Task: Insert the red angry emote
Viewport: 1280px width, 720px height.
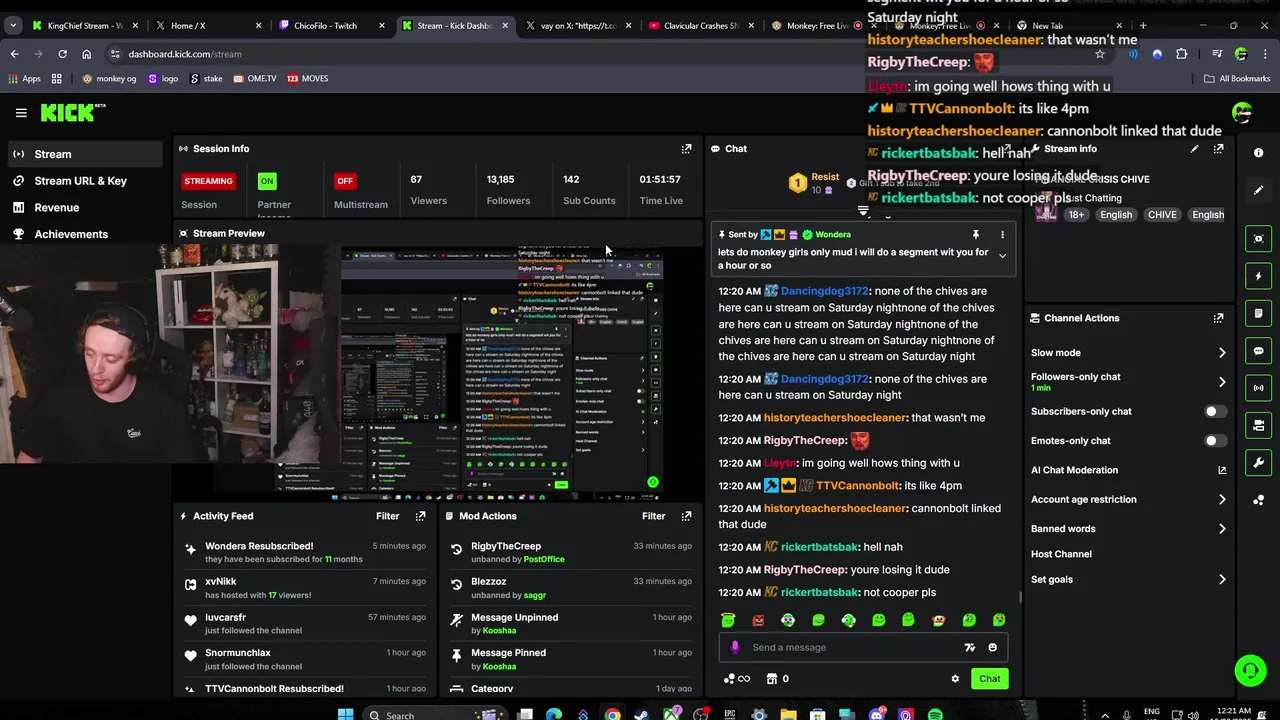Action: tap(758, 620)
